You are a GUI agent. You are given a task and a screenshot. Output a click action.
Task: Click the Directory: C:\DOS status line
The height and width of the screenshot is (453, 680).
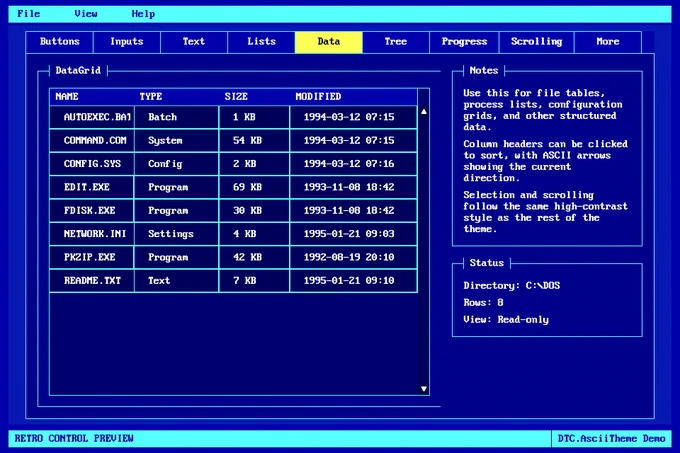512,286
